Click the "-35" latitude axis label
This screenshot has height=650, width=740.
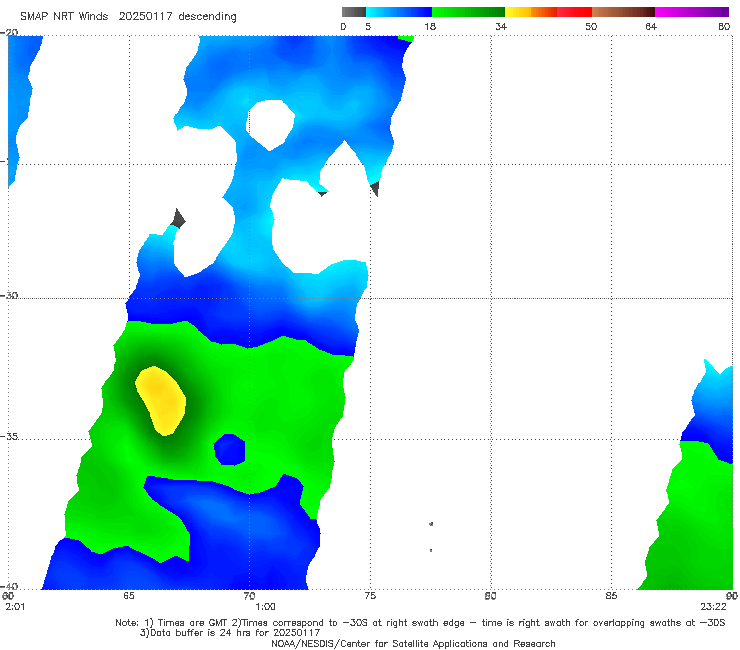pos(9,436)
